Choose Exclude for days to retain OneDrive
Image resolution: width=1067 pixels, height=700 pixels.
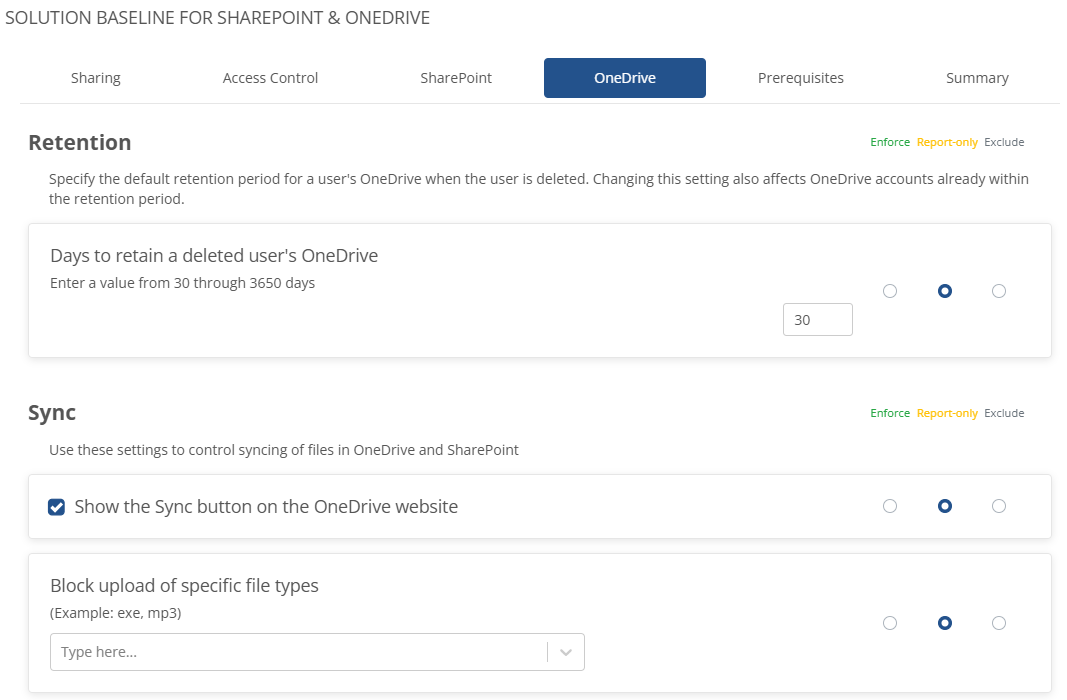[x=999, y=291]
